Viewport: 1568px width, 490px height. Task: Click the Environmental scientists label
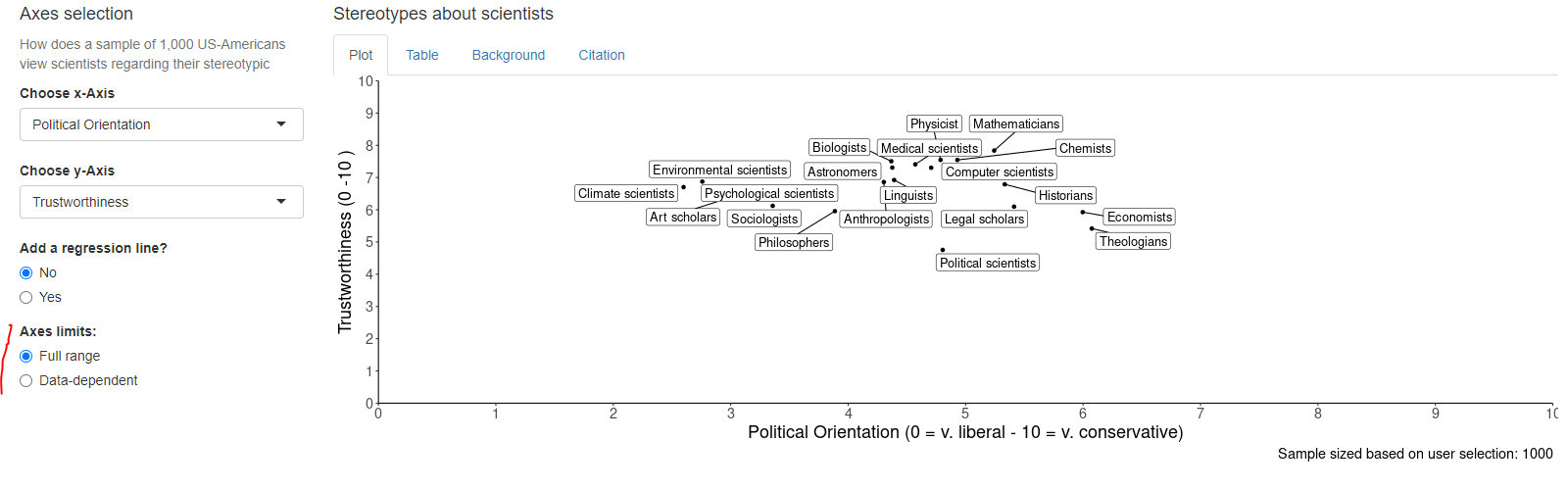(720, 170)
